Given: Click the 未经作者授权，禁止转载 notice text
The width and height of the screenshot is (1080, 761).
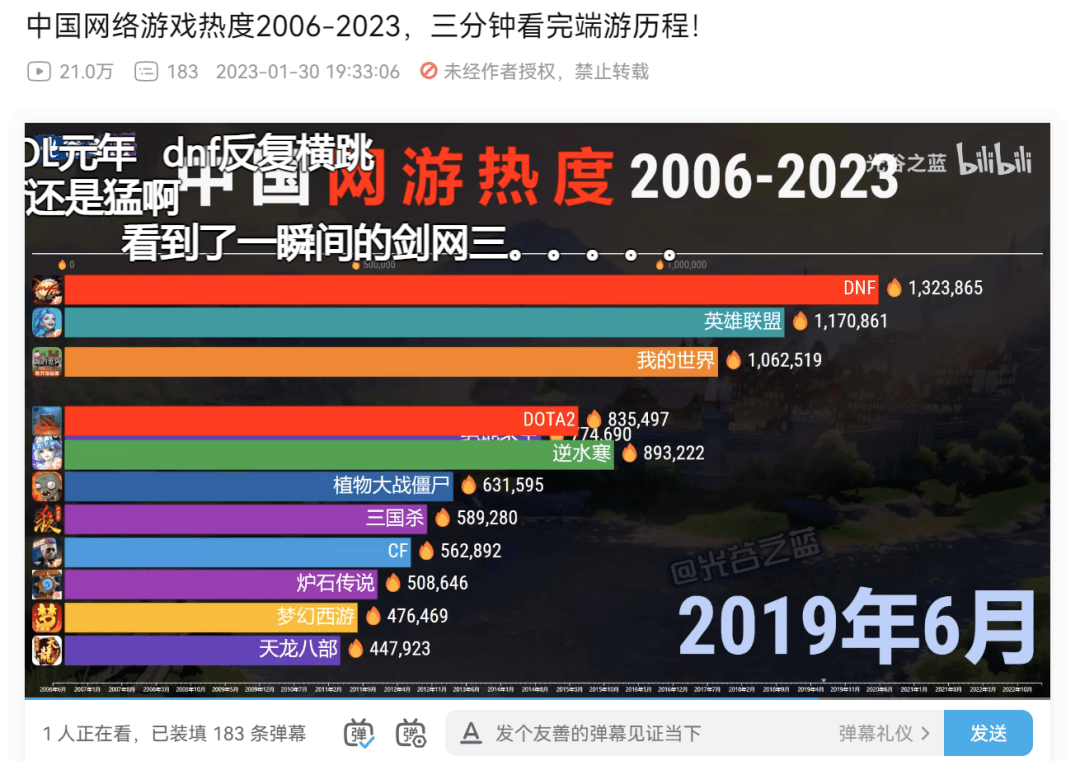Looking at the screenshot, I should click(x=546, y=72).
